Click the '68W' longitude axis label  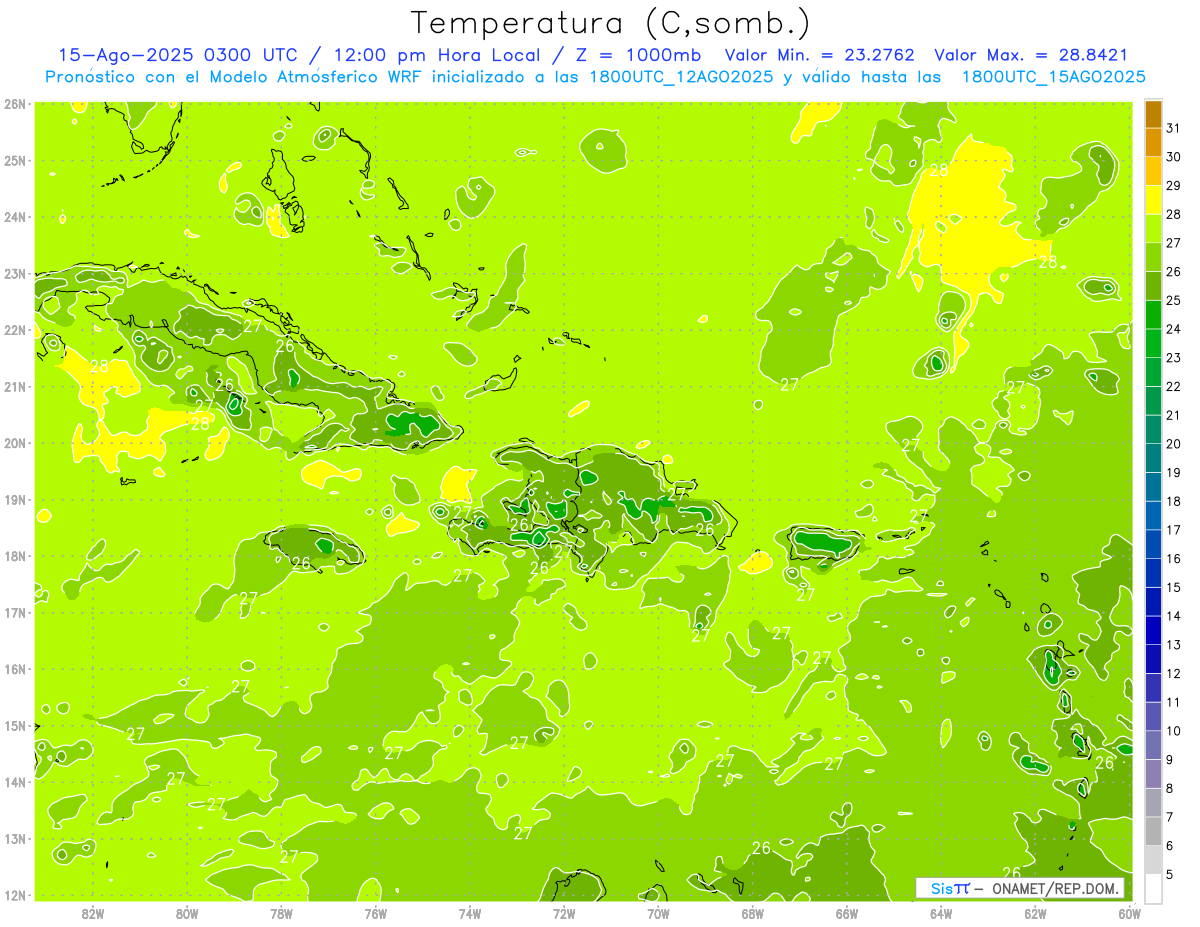point(752,912)
